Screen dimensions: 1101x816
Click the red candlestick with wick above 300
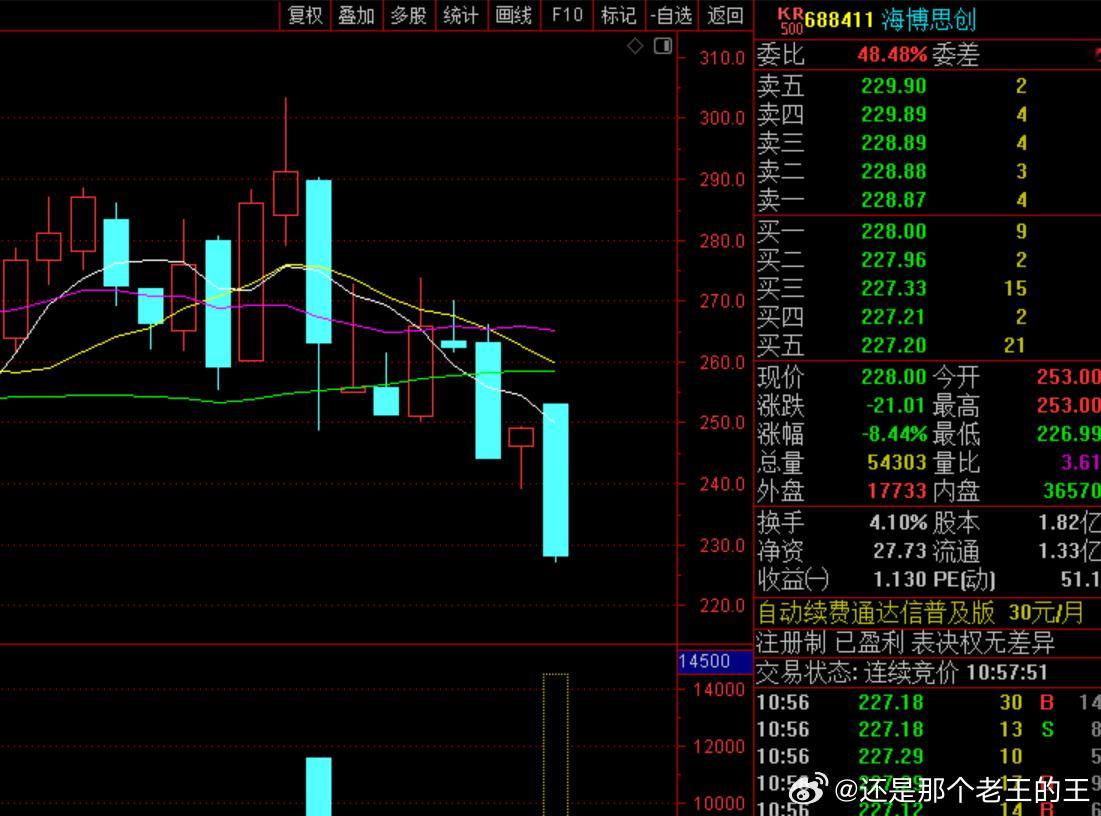click(285, 192)
